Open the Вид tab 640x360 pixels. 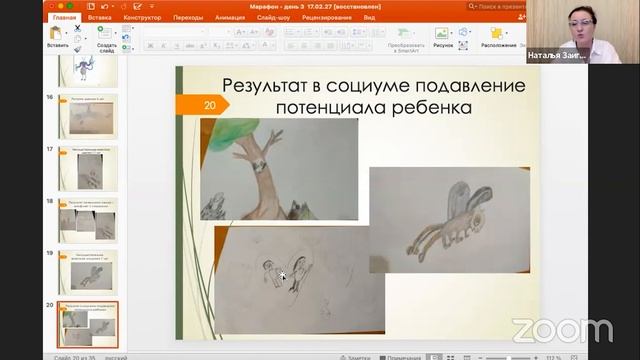click(x=369, y=18)
